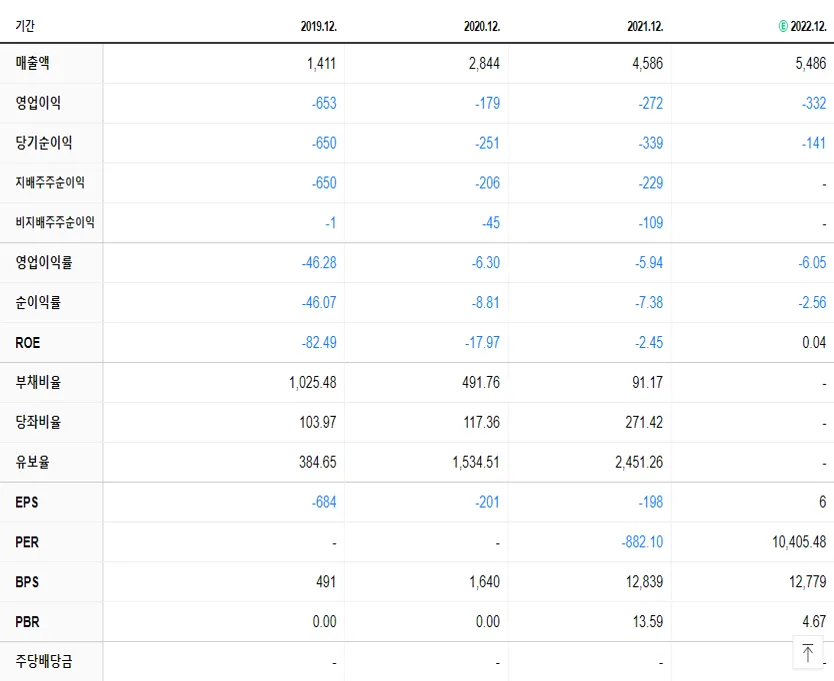Click the 영업이익률 row label
Image resolution: width=834 pixels, height=681 pixels.
pos(44,262)
